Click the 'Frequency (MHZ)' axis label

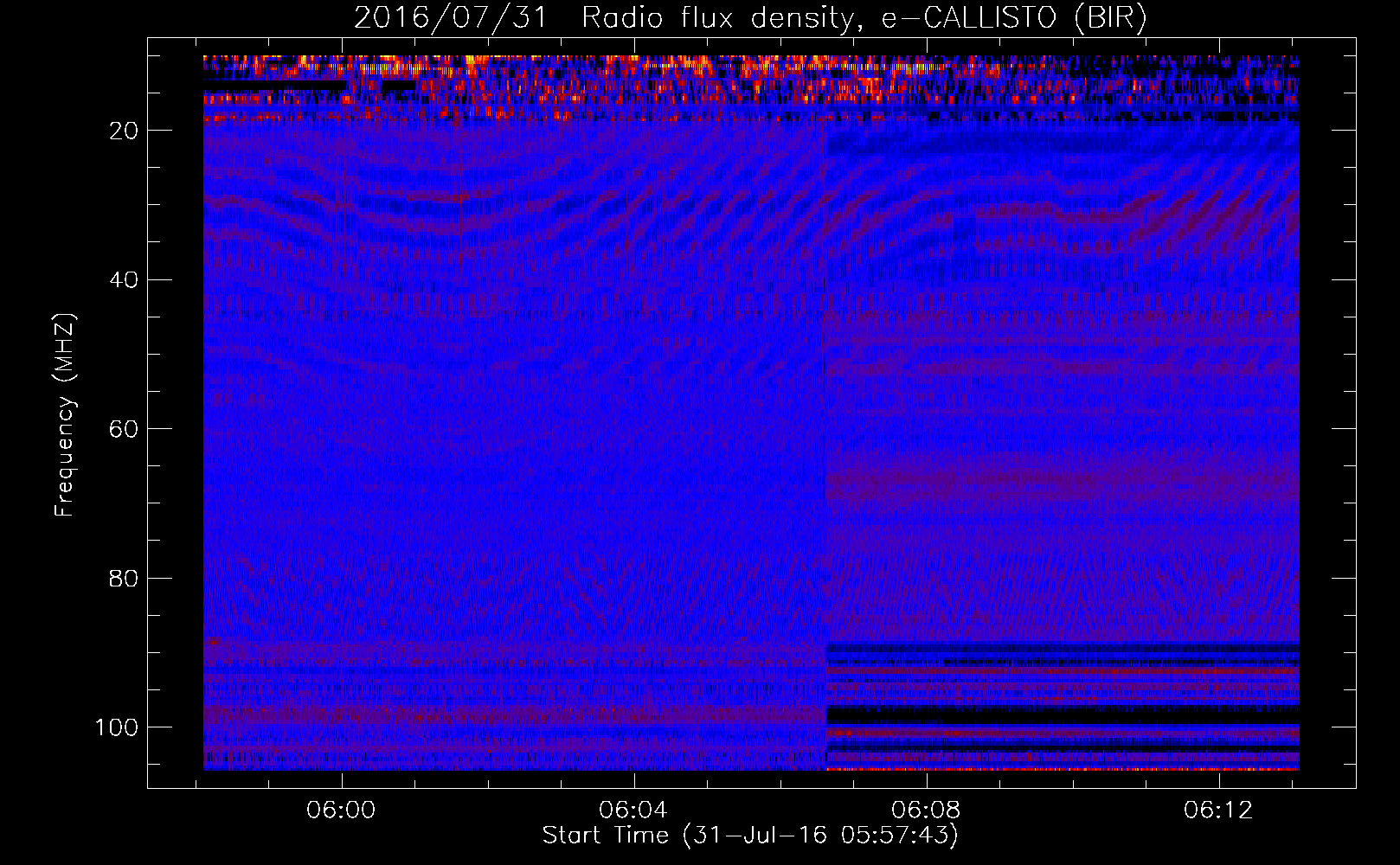(65, 415)
